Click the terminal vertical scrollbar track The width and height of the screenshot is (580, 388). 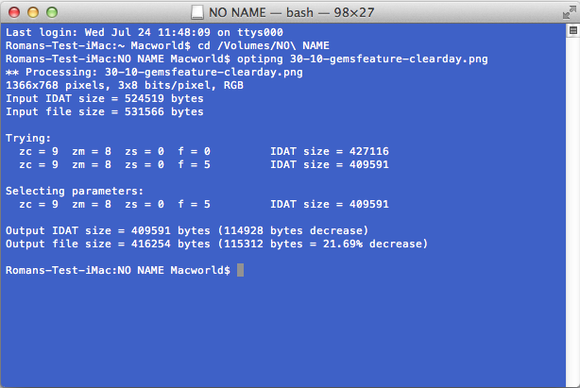point(573,211)
